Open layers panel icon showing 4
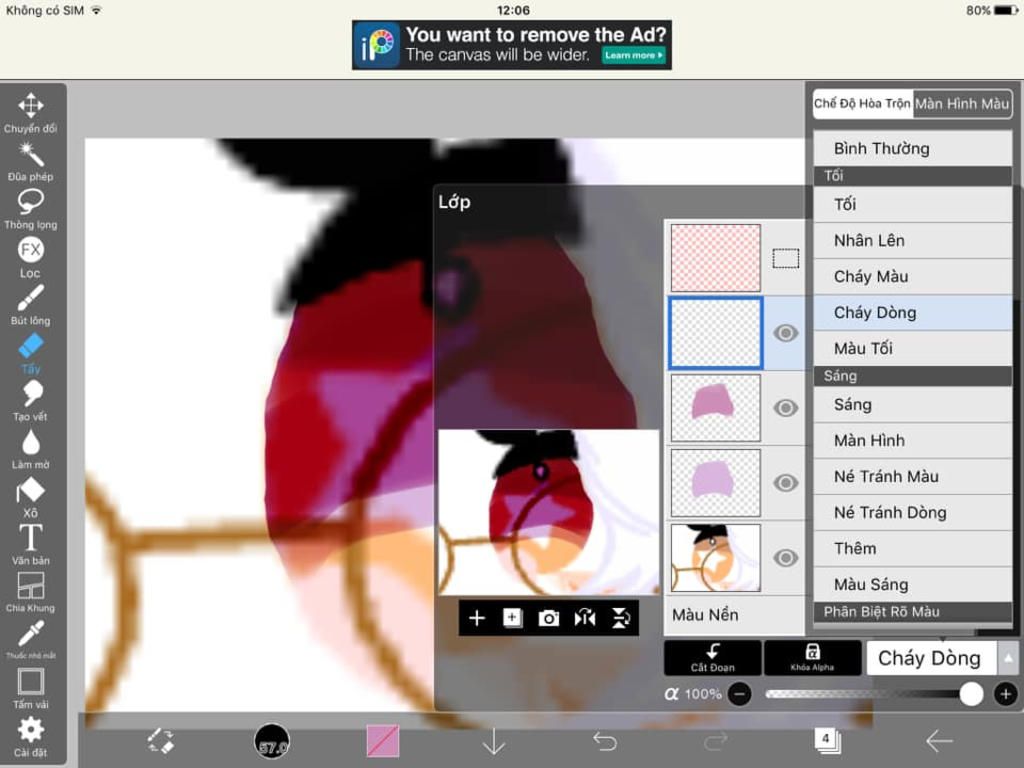 (827, 741)
